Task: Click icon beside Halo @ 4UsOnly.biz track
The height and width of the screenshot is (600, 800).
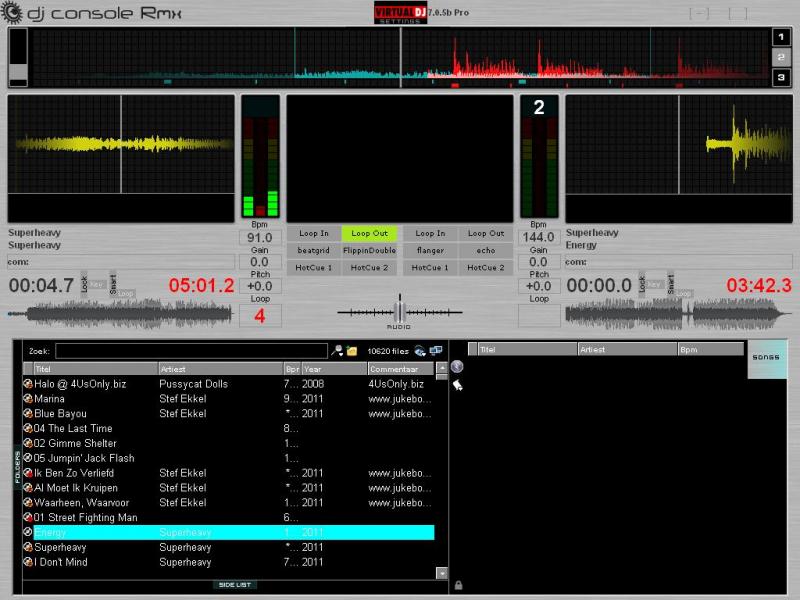Action: [28, 384]
